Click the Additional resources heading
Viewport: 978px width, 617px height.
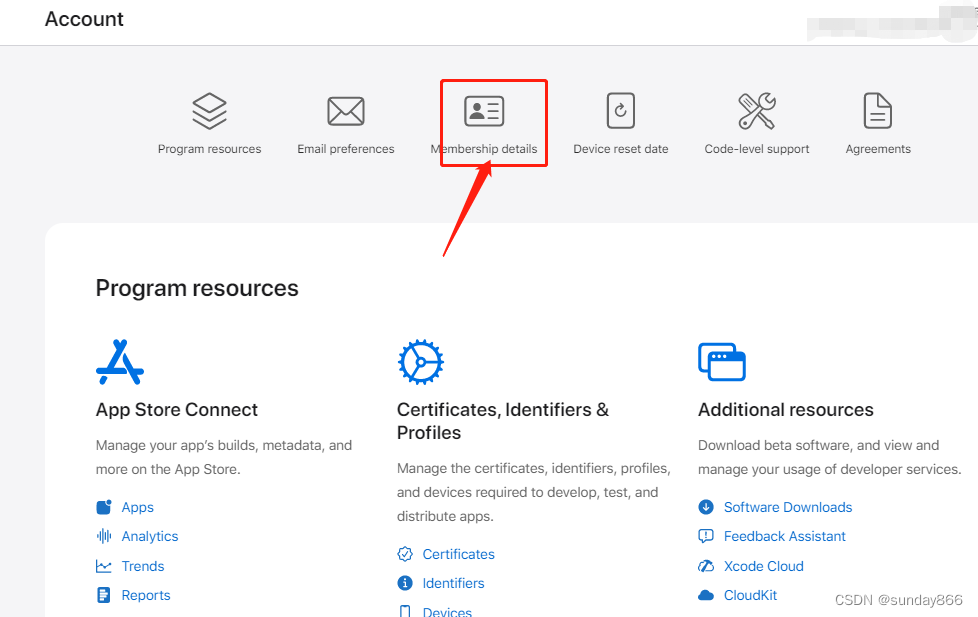point(785,410)
